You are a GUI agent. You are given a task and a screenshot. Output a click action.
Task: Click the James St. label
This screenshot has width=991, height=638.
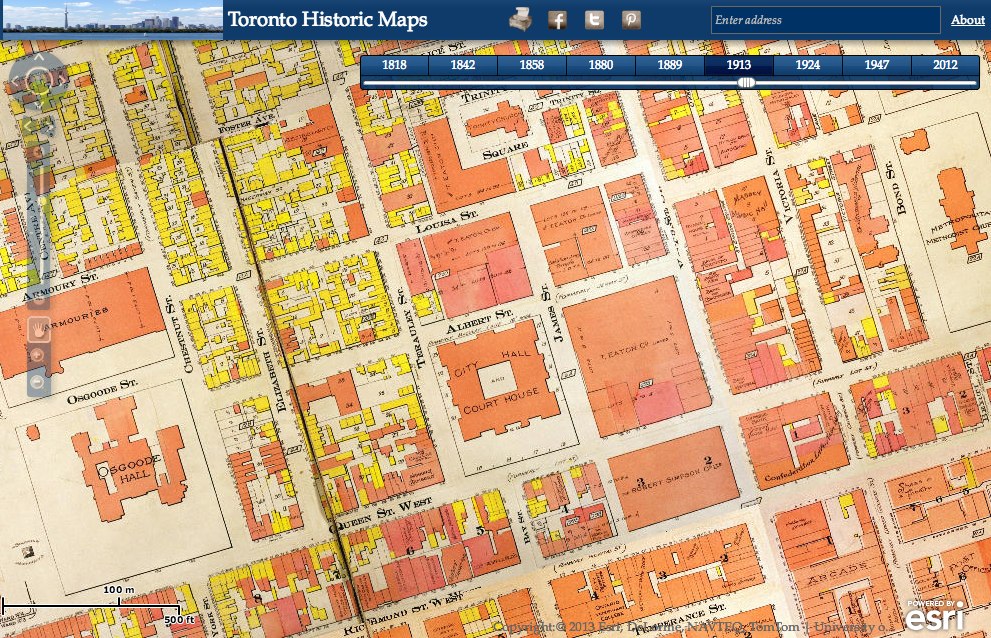tap(550, 314)
